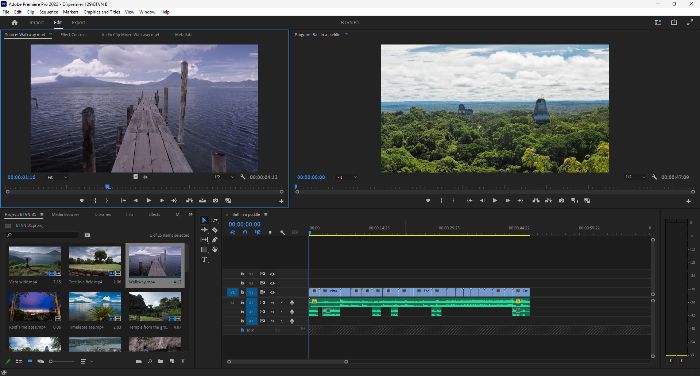Open timeline display settings wrench

tap(282, 233)
